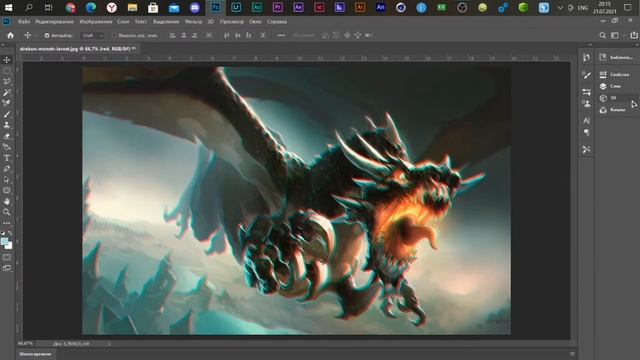640x360 pixels.
Task: Click the Share image icon
Action: 634,36
